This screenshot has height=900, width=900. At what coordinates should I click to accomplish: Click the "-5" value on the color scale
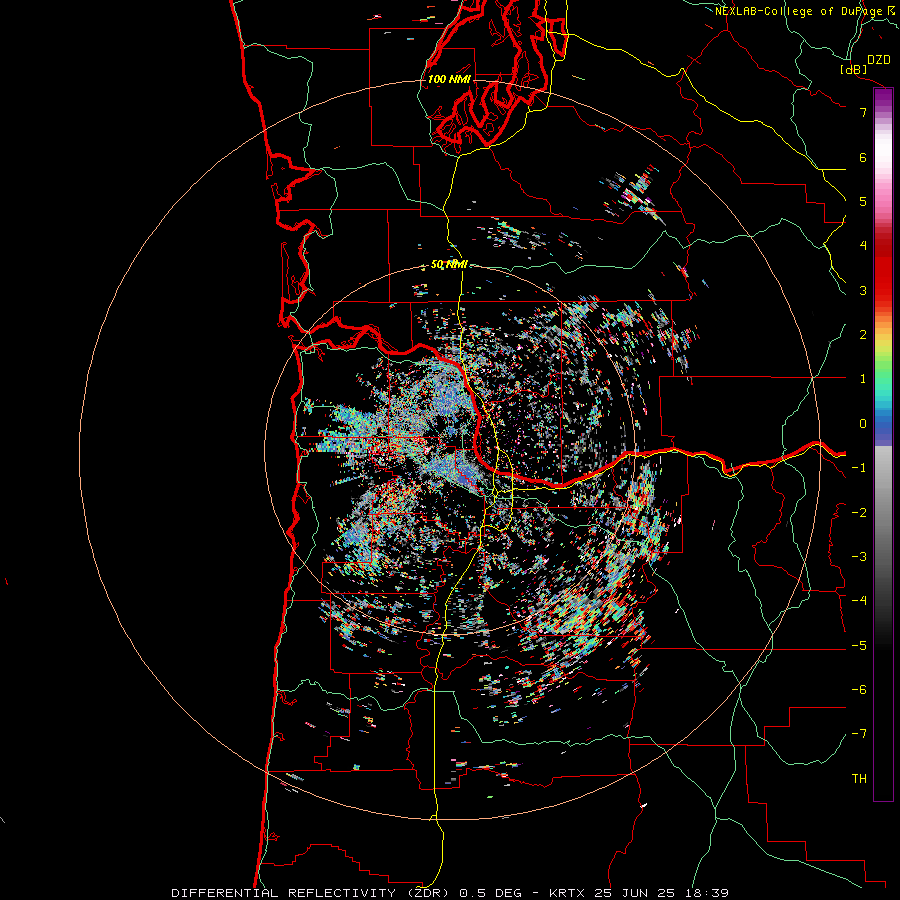pyautogui.click(x=859, y=646)
